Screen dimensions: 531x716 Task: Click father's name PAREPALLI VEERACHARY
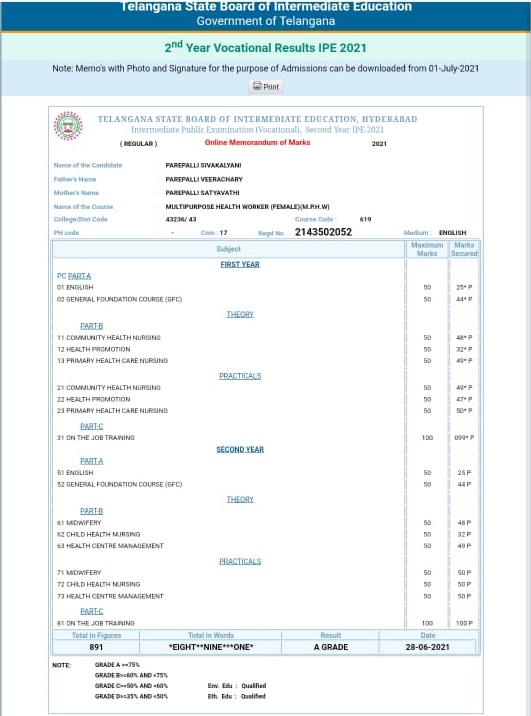tap(204, 179)
